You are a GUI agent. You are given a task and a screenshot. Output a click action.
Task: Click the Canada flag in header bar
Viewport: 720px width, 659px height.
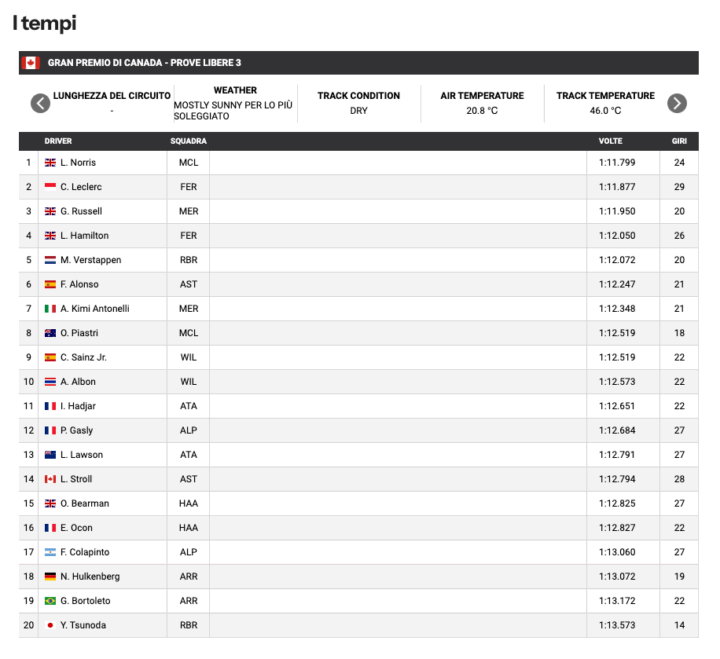point(30,63)
